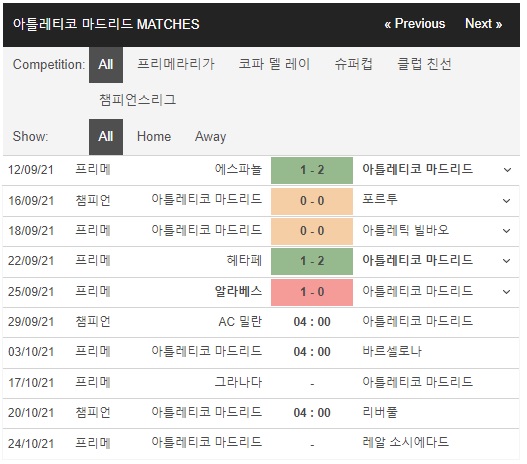Viewport: 527px width, 464px height.
Task: Click 챔피언 competition label on 16/09/21 row
Action: click(x=94, y=202)
